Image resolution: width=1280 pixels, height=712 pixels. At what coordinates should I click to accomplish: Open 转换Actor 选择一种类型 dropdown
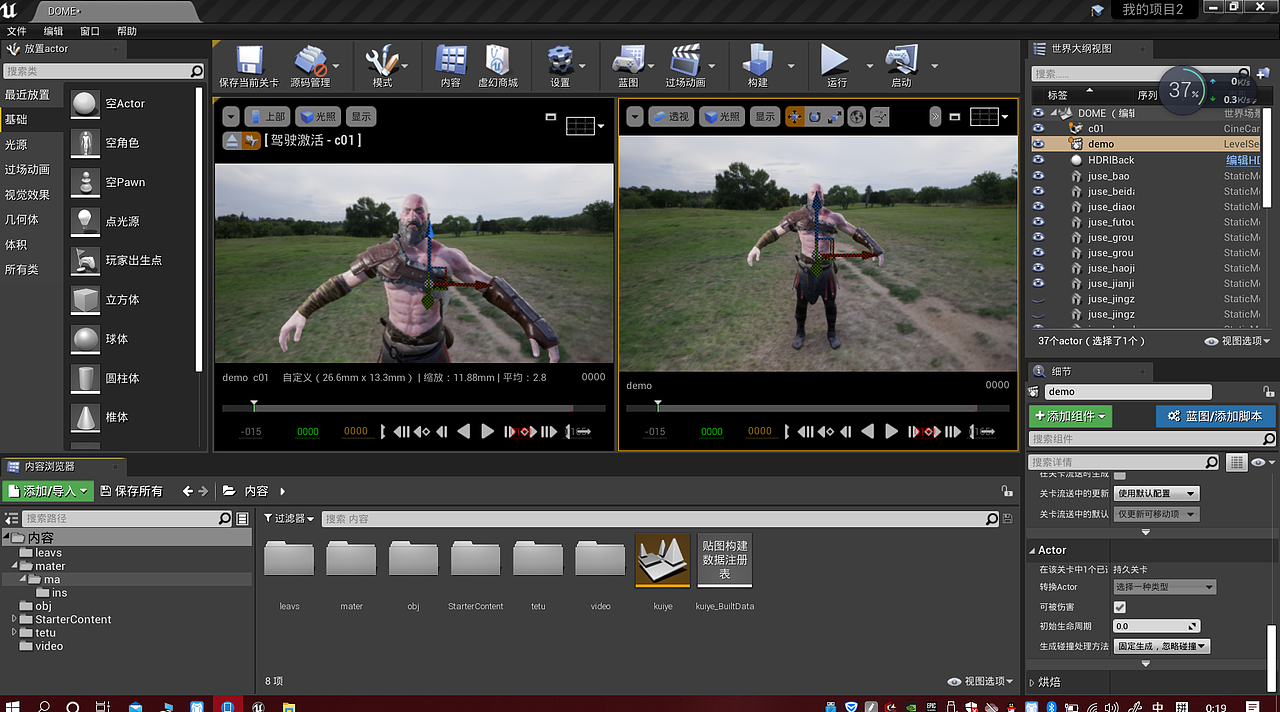click(x=1164, y=587)
